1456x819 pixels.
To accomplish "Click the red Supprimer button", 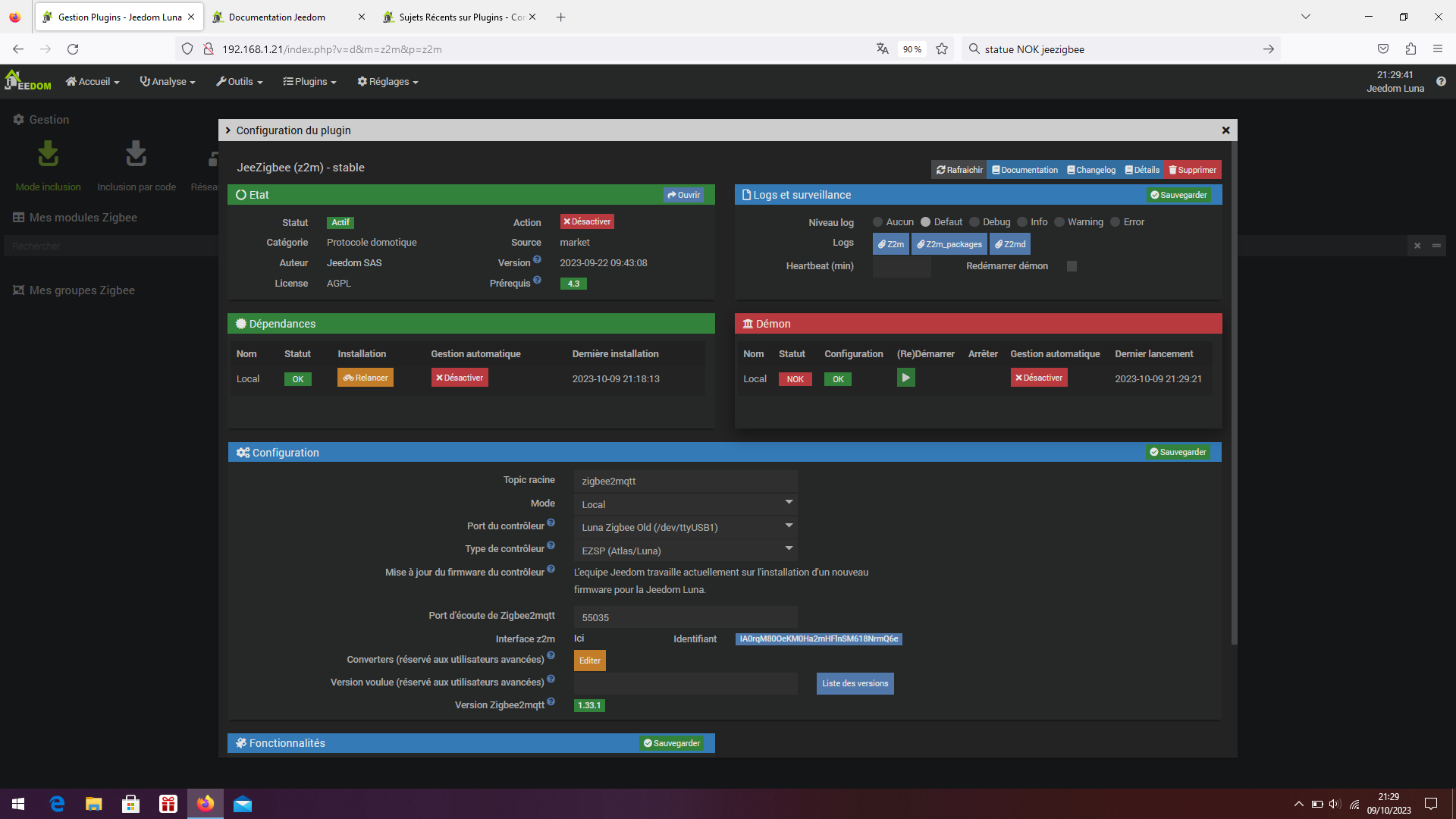I will click(x=1193, y=170).
